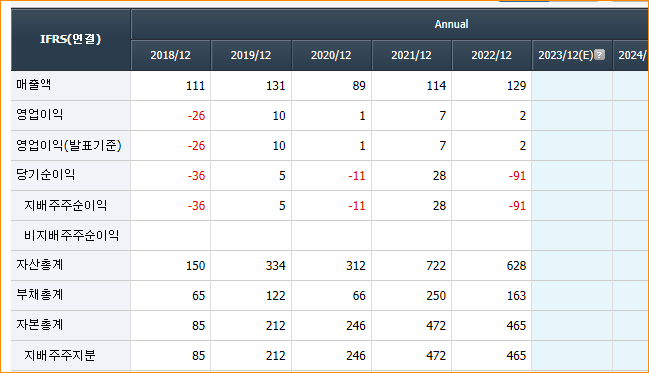
Task: Select 28 in the 지배주주순이익 row
Action: [440, 206]
